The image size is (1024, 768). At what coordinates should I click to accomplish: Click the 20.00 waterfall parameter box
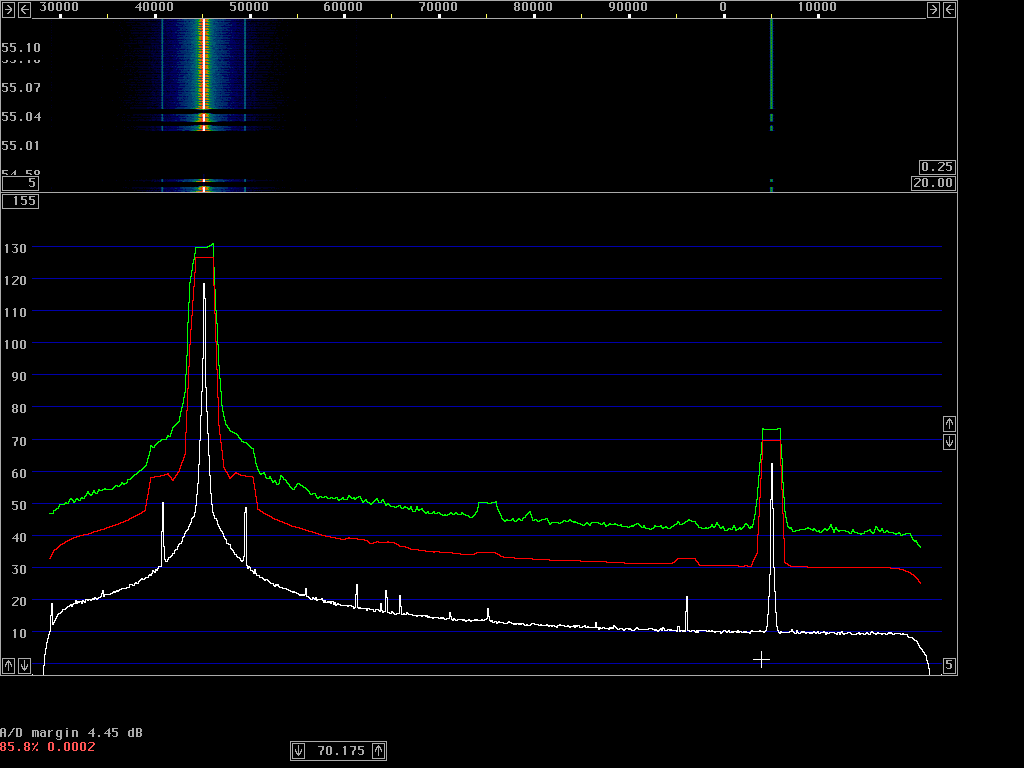[x=933, y=183]
